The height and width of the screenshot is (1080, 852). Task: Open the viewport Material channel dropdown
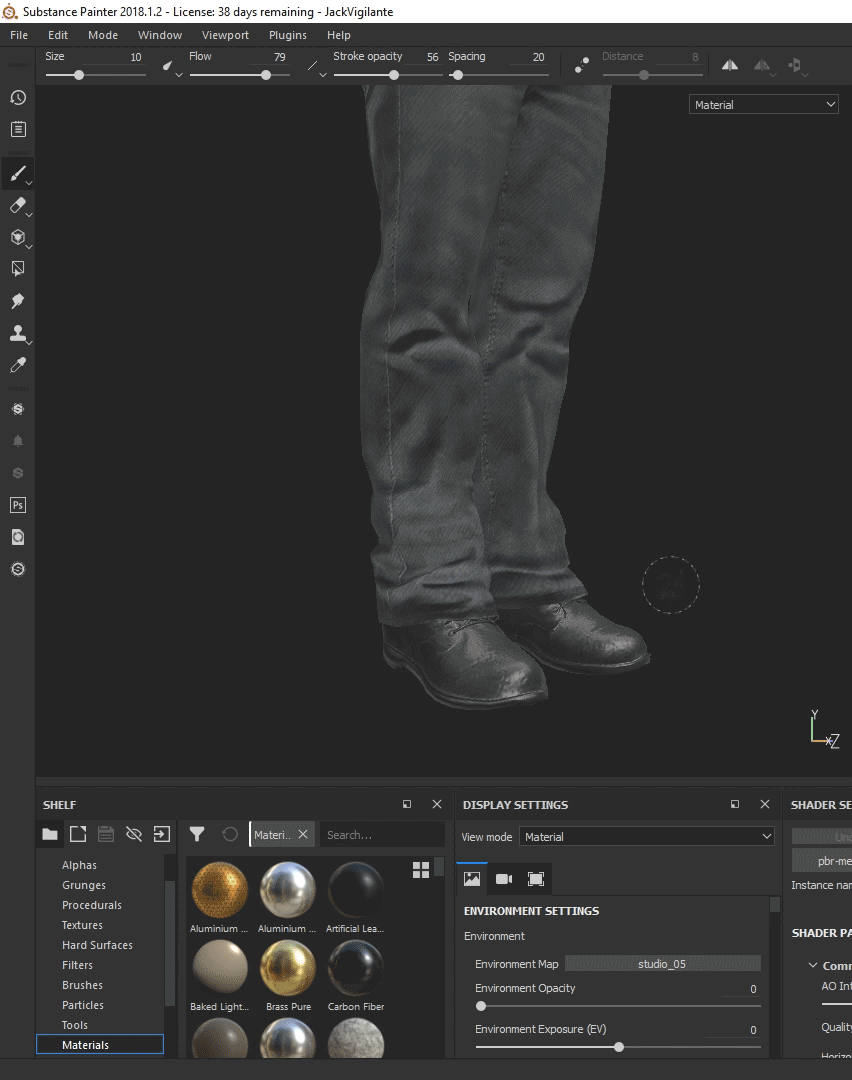[764, 105]
